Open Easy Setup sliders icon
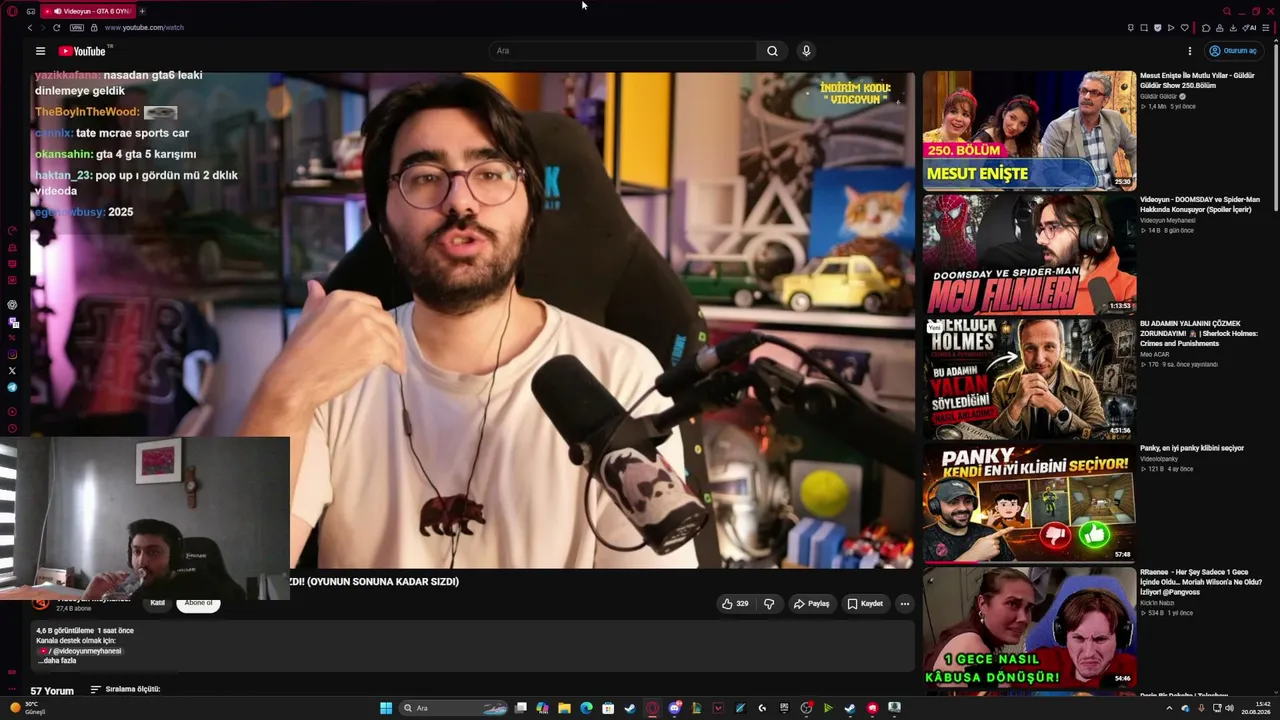1280x720 pixels. pos(1266,28)
